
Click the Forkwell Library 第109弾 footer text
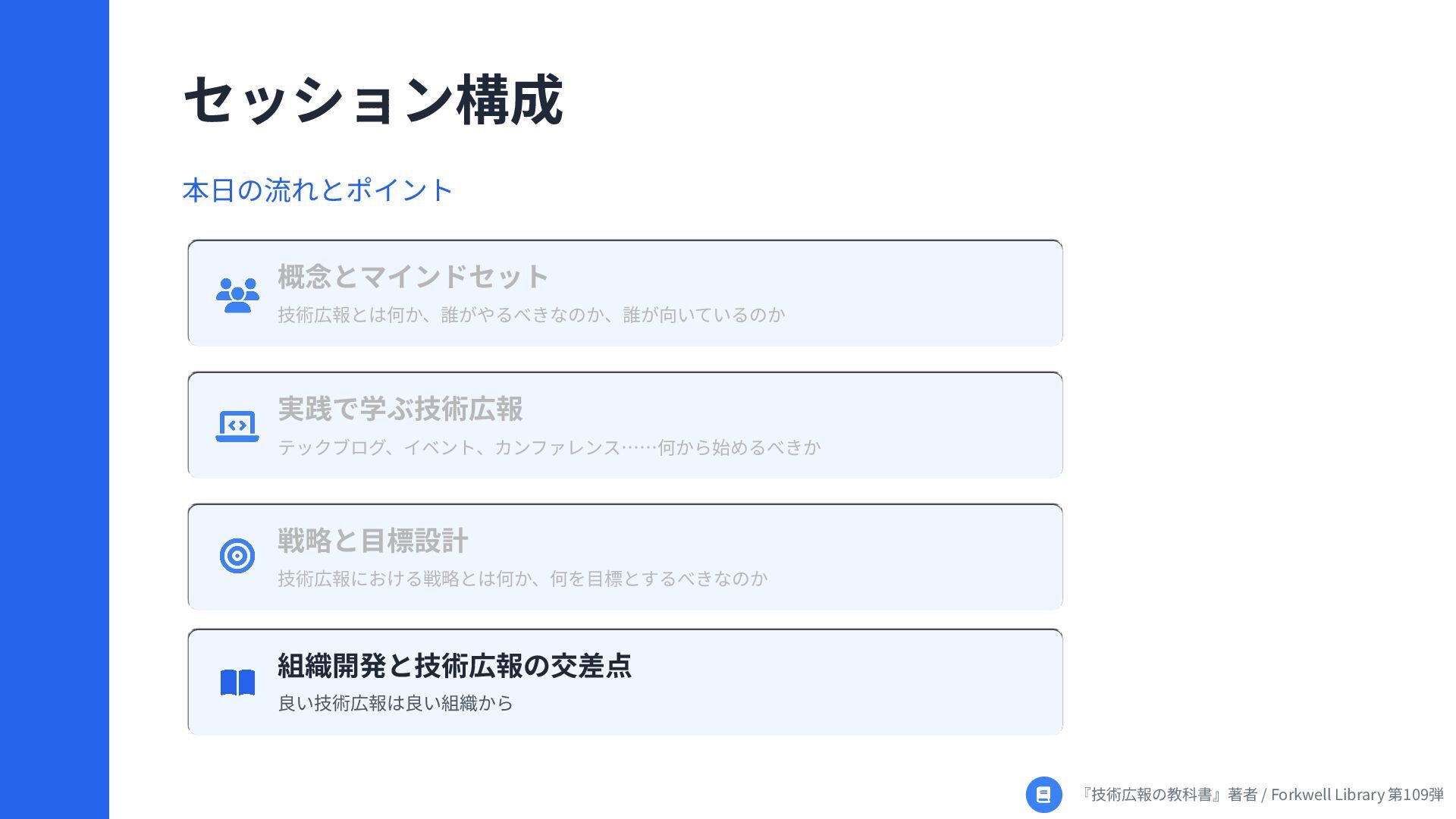pos(1357,795)
